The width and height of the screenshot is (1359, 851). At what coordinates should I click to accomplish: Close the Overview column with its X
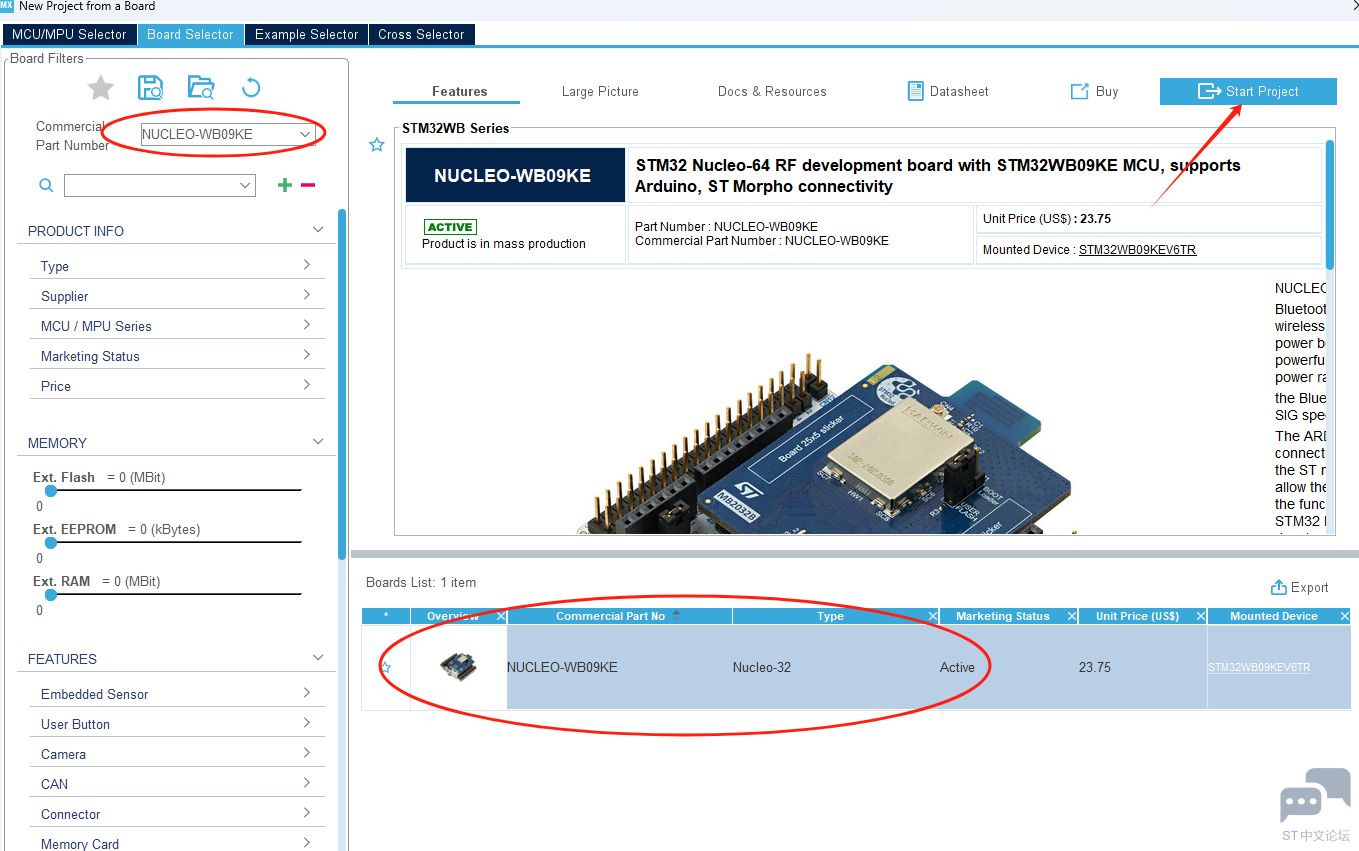[501, 616]
